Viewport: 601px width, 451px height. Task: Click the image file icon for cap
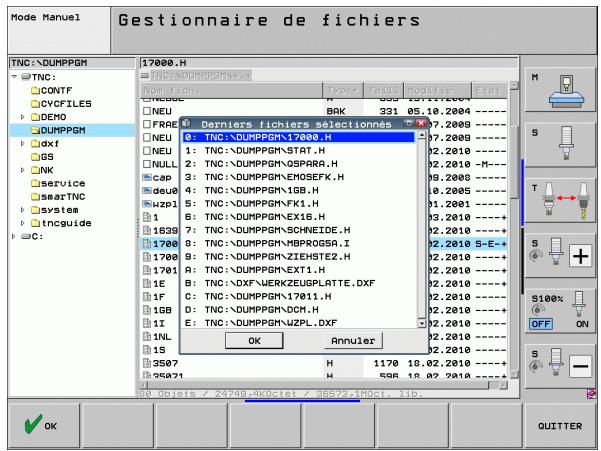point(147,177)
